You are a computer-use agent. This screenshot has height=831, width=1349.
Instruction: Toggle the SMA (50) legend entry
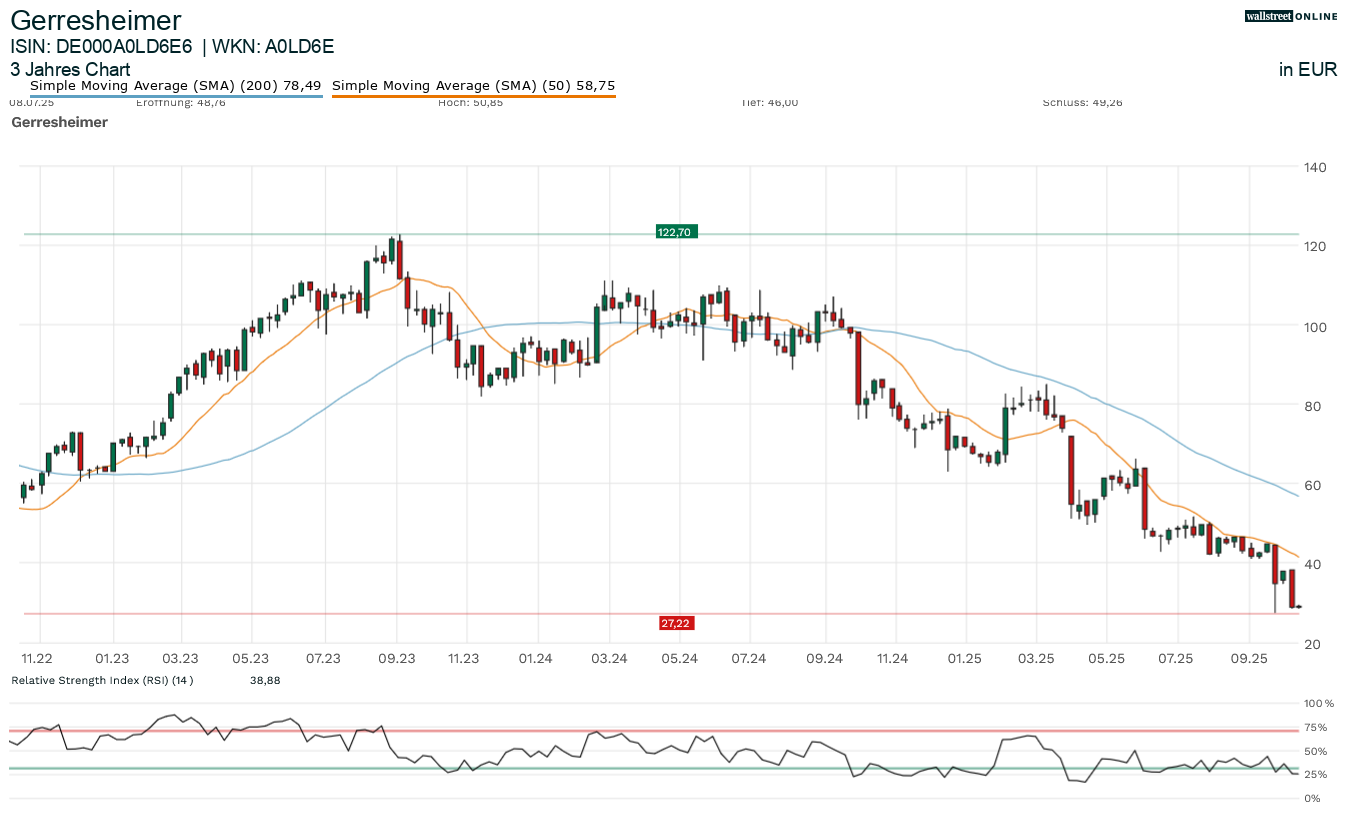tap(473, 86)
